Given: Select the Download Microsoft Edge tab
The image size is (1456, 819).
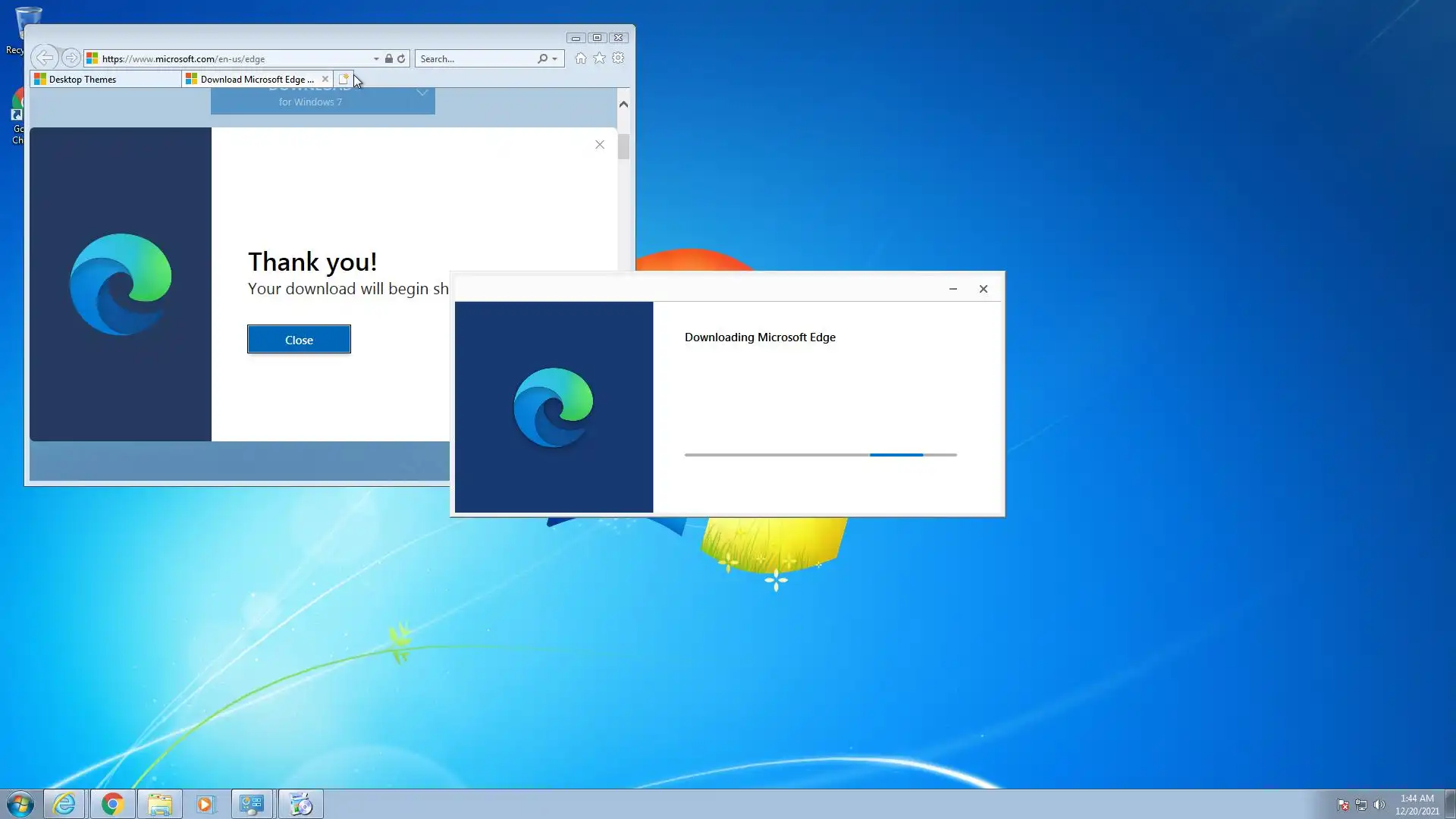Looking at the screenshot, I should pos(256,79).
